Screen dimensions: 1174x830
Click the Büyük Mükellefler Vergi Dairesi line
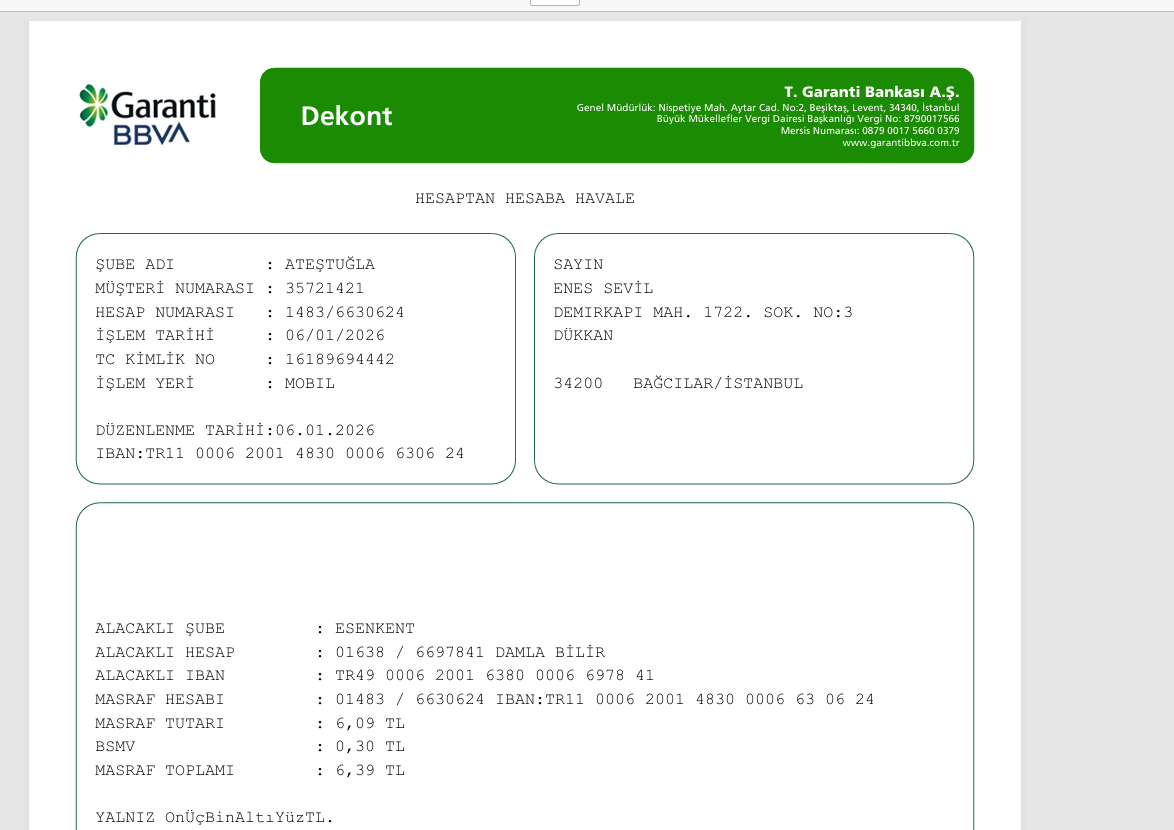click(x=808, y=119)
